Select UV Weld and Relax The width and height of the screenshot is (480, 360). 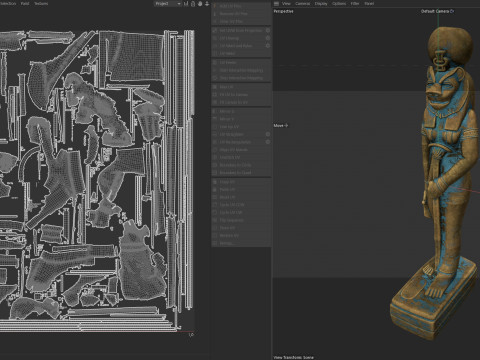point(238,46)
